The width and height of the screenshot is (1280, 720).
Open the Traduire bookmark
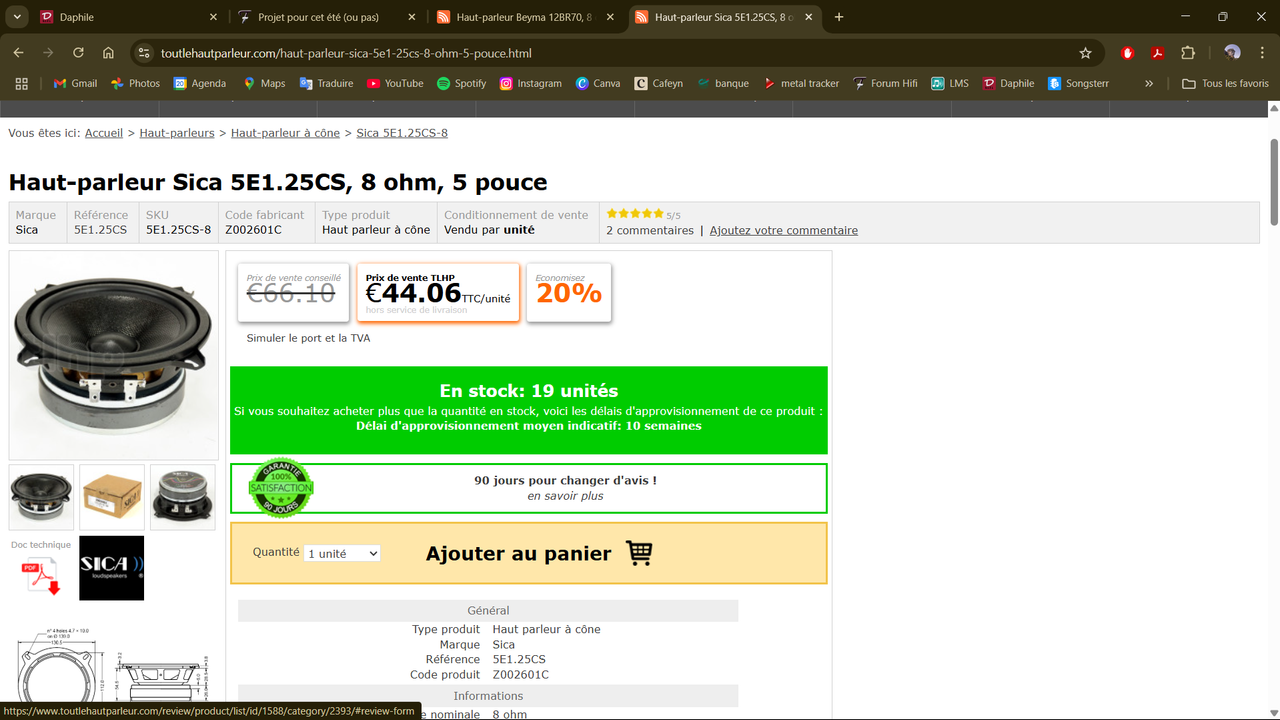(326, 83)
